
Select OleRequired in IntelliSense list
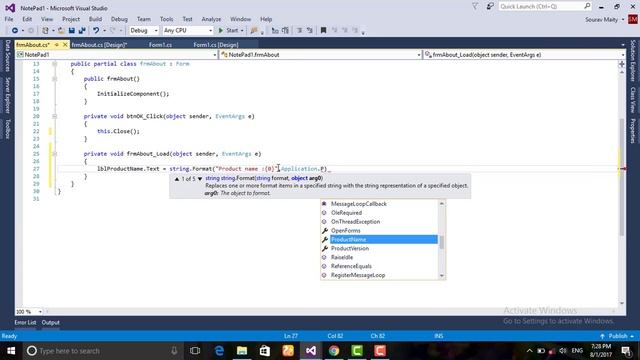[379, 213]
